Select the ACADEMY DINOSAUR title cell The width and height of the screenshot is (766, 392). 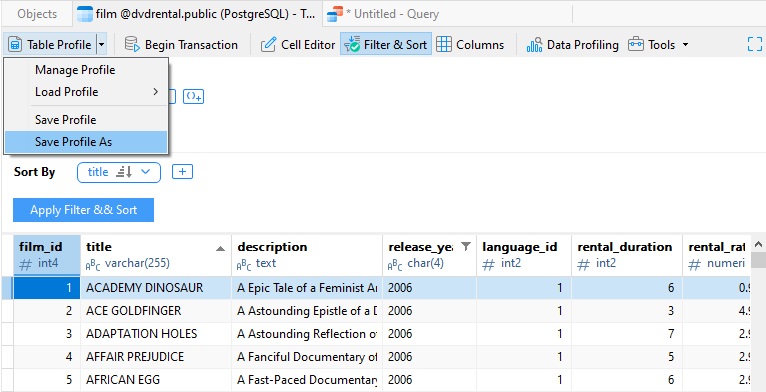pos(156,288)
